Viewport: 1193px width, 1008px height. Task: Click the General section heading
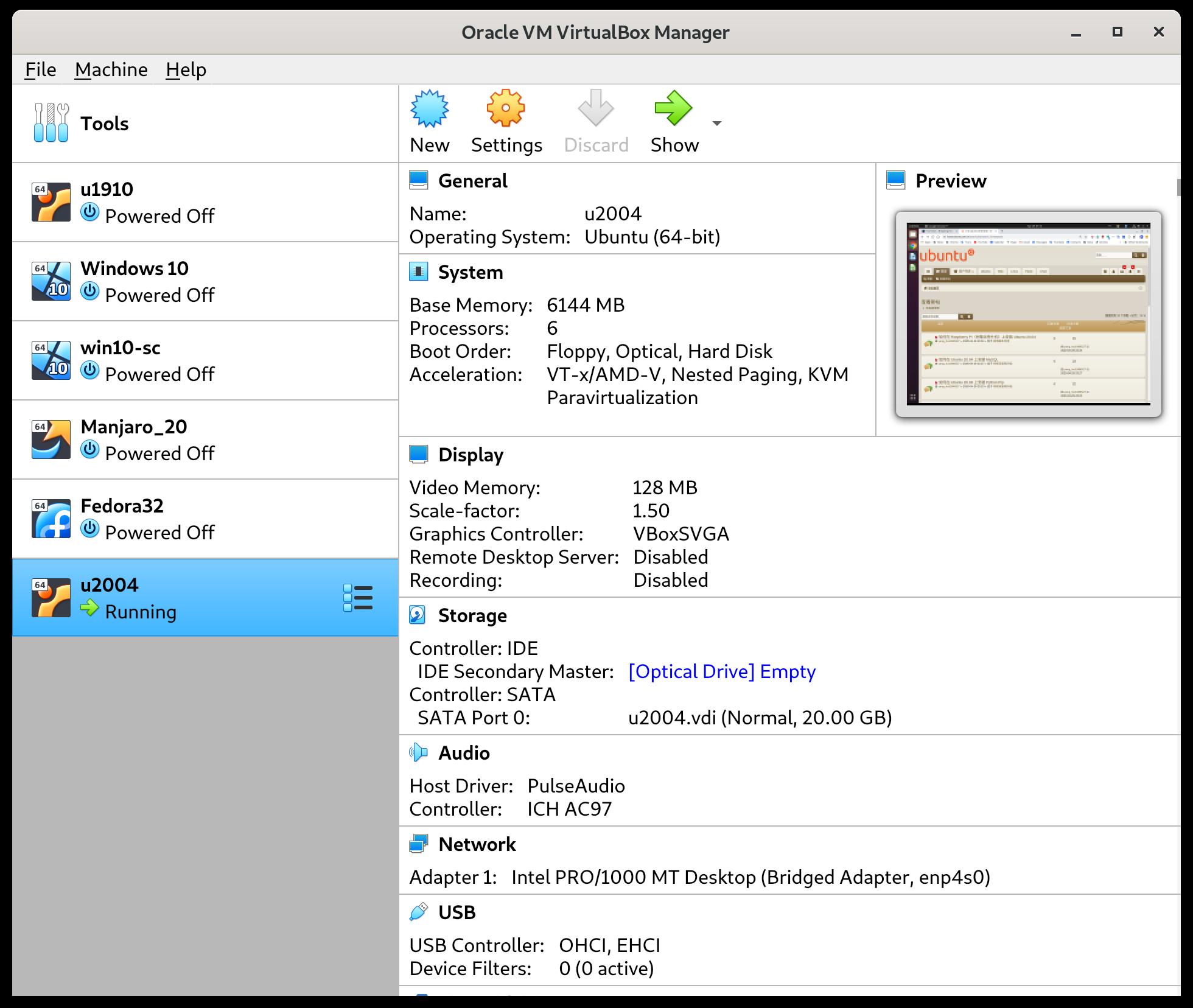tap(473, 181)
